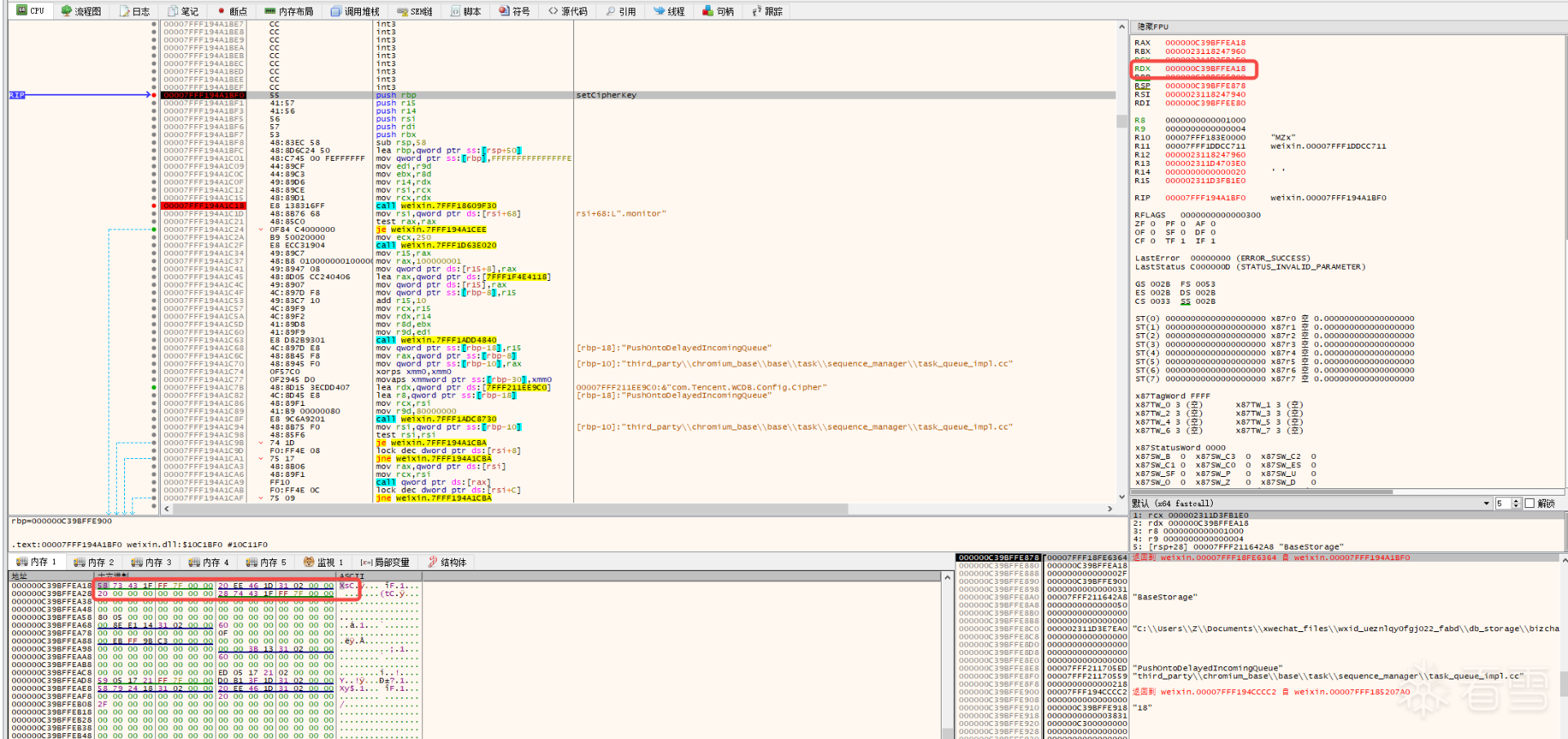The width and height of the screenshot is (1568, 739).
Task: Open the 调用堆栈 (call stack) view
Action: 355,11
